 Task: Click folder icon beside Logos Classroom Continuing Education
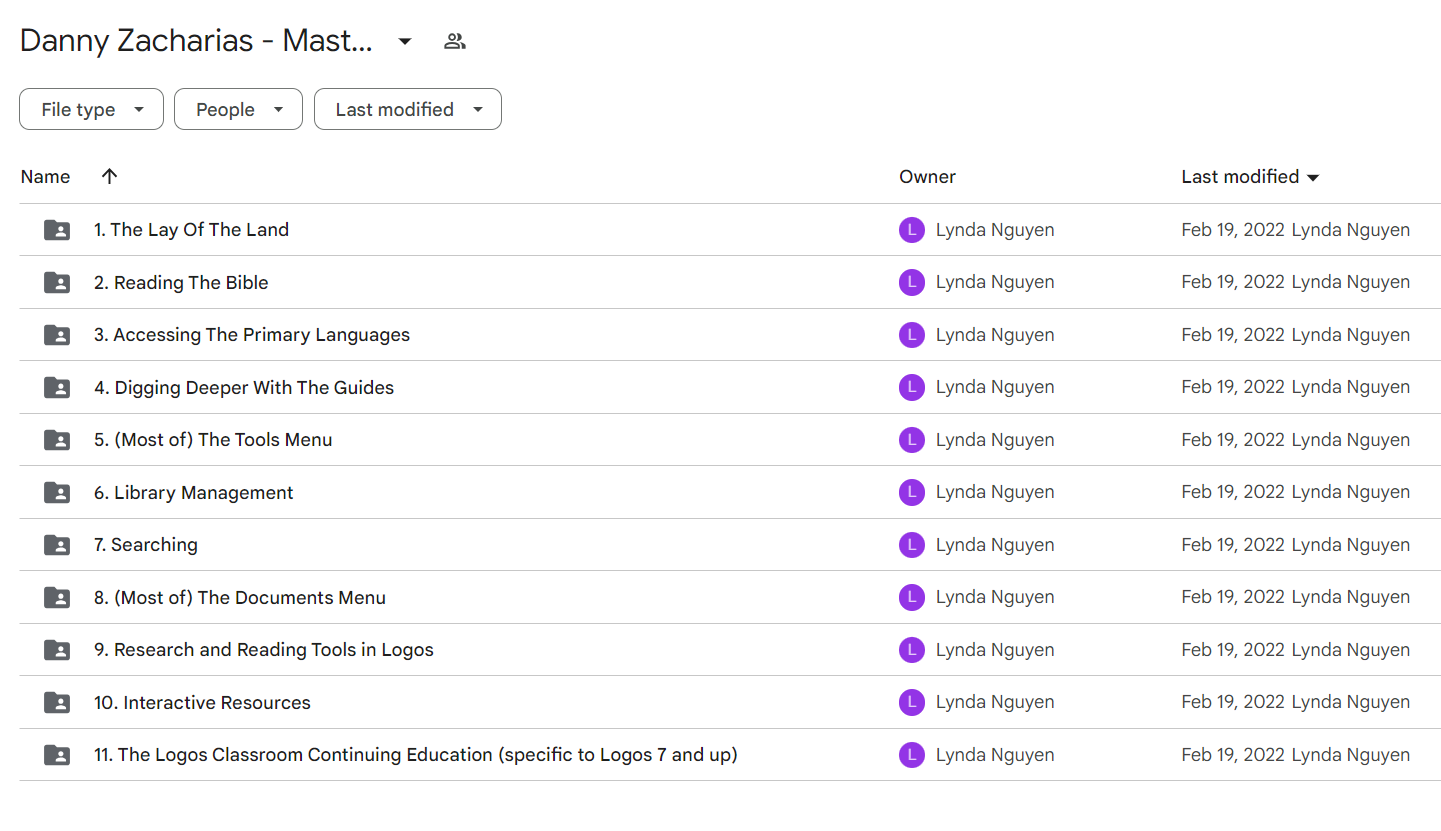pos(57,755)
